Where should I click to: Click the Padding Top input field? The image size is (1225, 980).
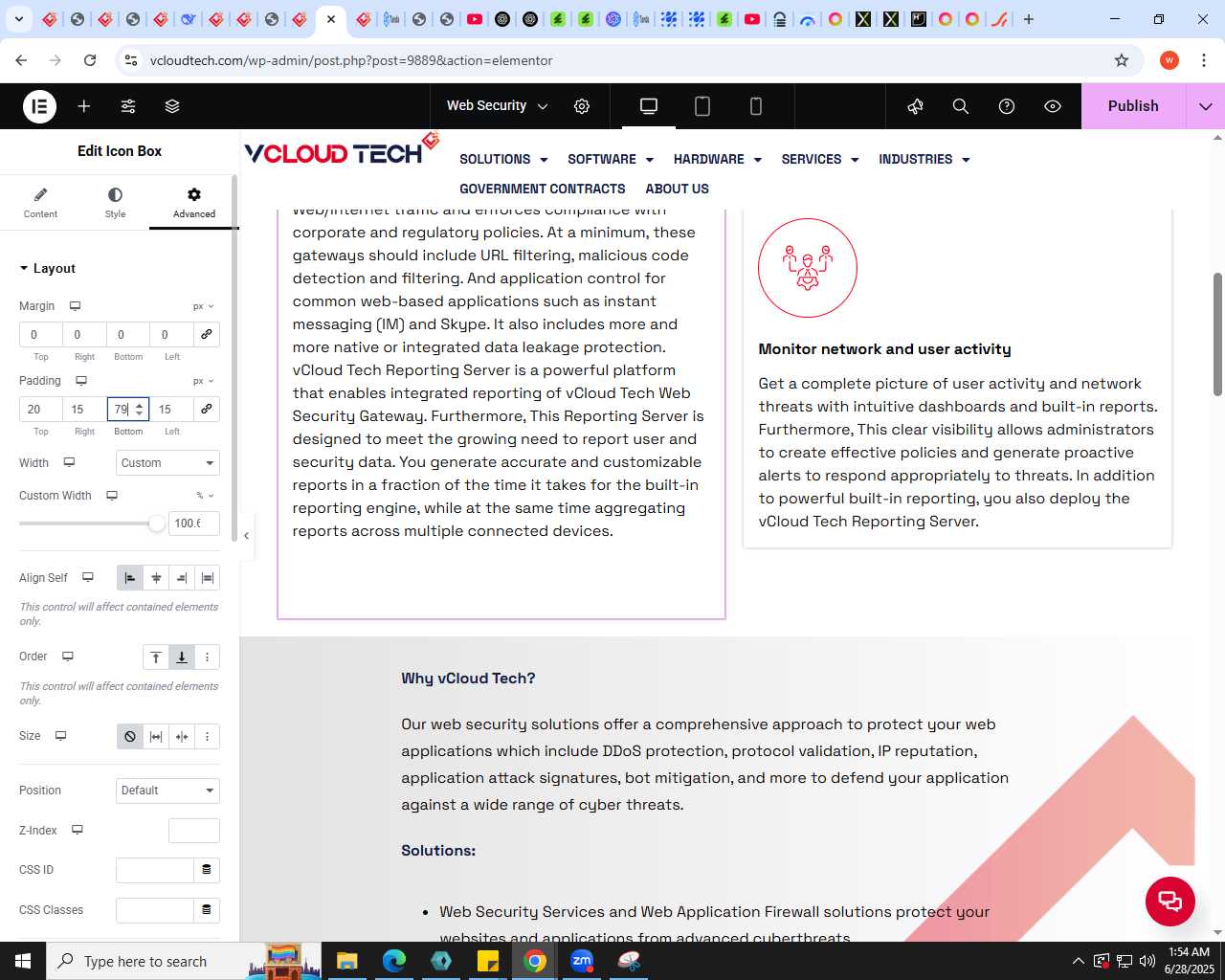(41, 409)
